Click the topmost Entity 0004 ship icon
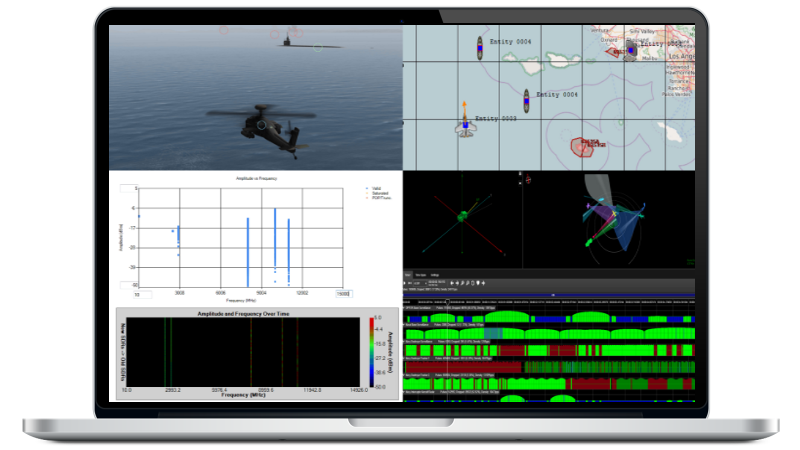 [481, 46]
